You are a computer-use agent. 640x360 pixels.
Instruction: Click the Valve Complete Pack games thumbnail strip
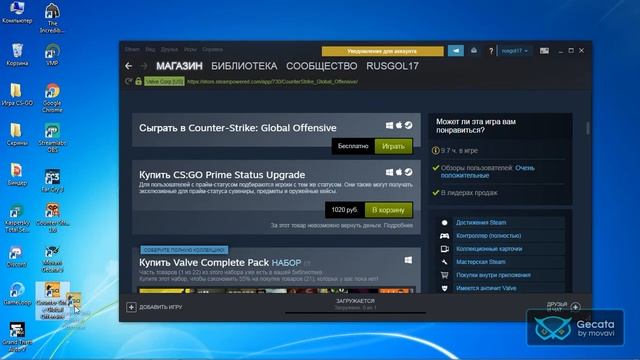point(277,291)
